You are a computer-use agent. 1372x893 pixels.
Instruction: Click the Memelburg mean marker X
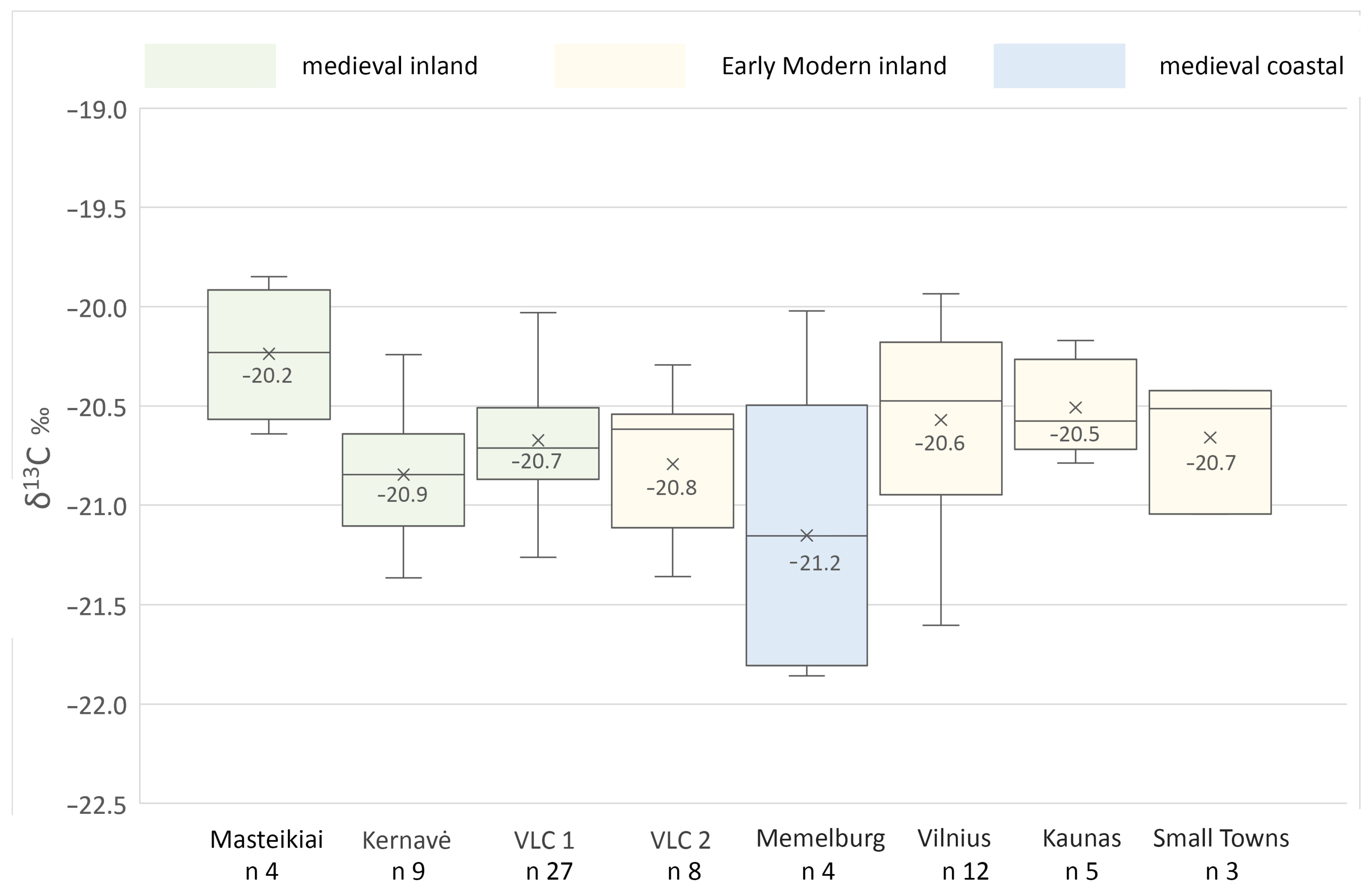[806, 536]
